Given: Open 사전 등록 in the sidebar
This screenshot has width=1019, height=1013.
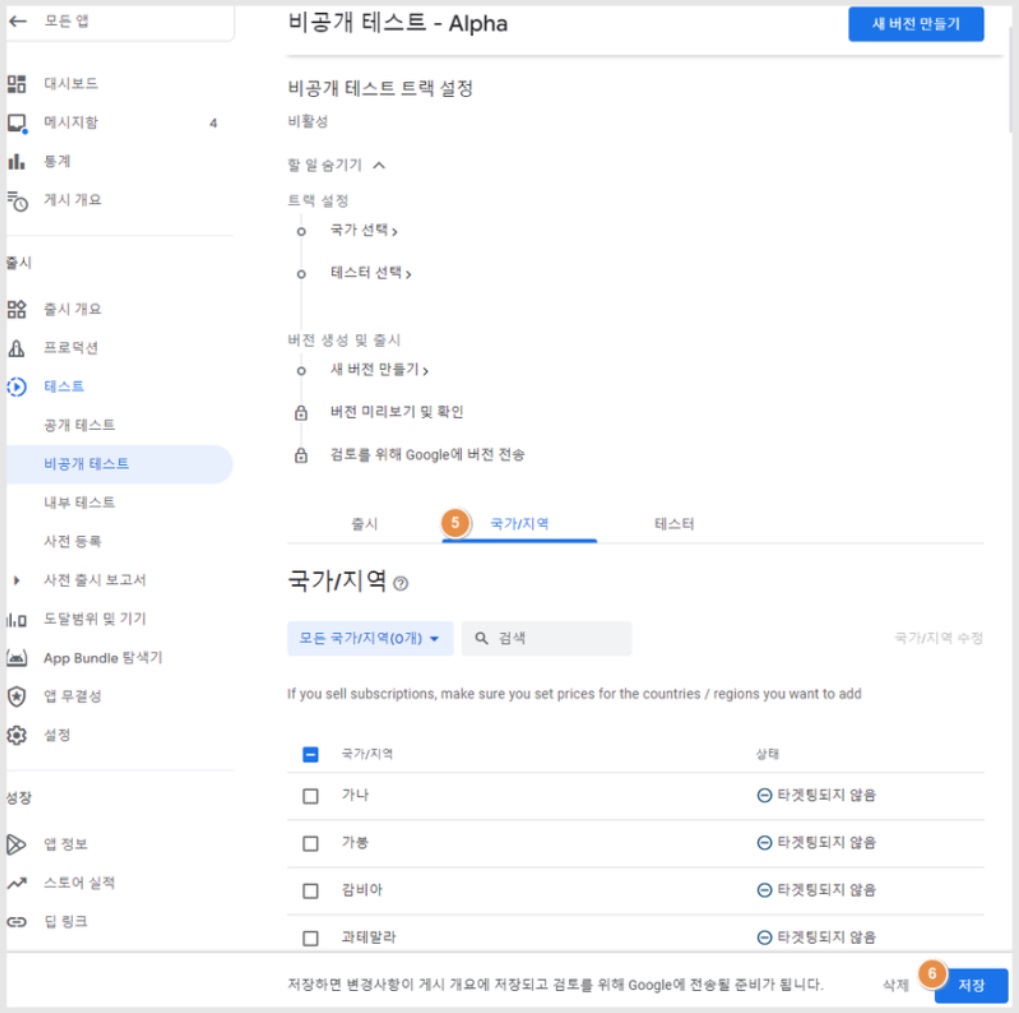Looking at the screenshot, I should [72, 541].
